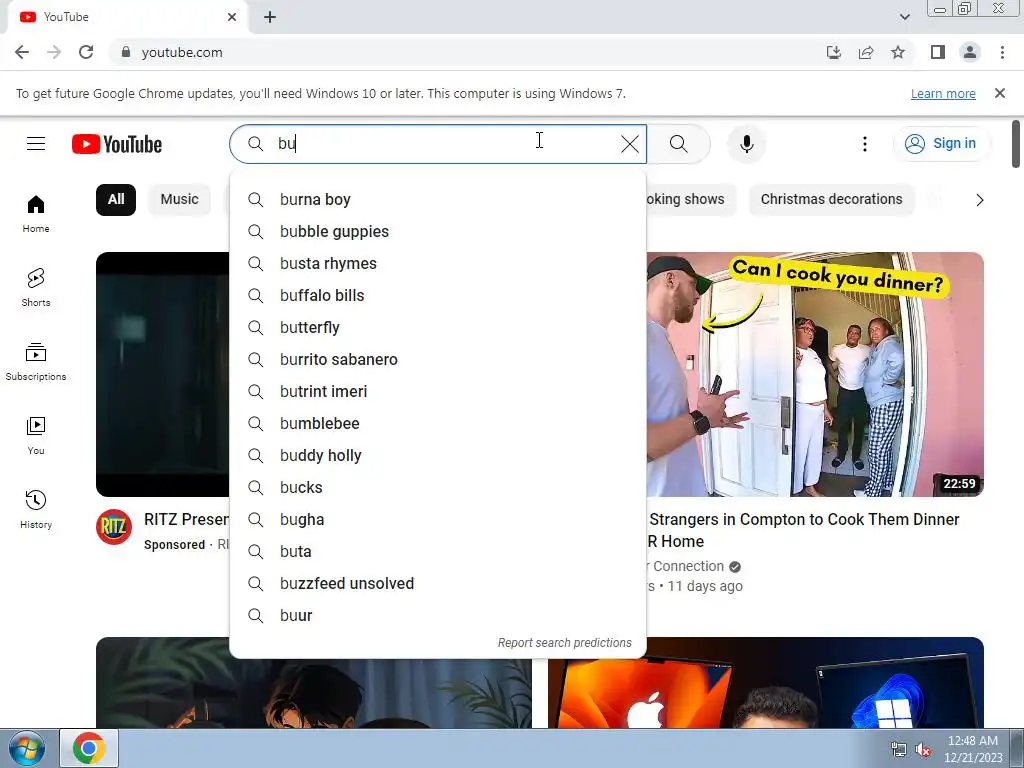
Task: Open the You section in sidebar
Action: (x=36, y=436)
